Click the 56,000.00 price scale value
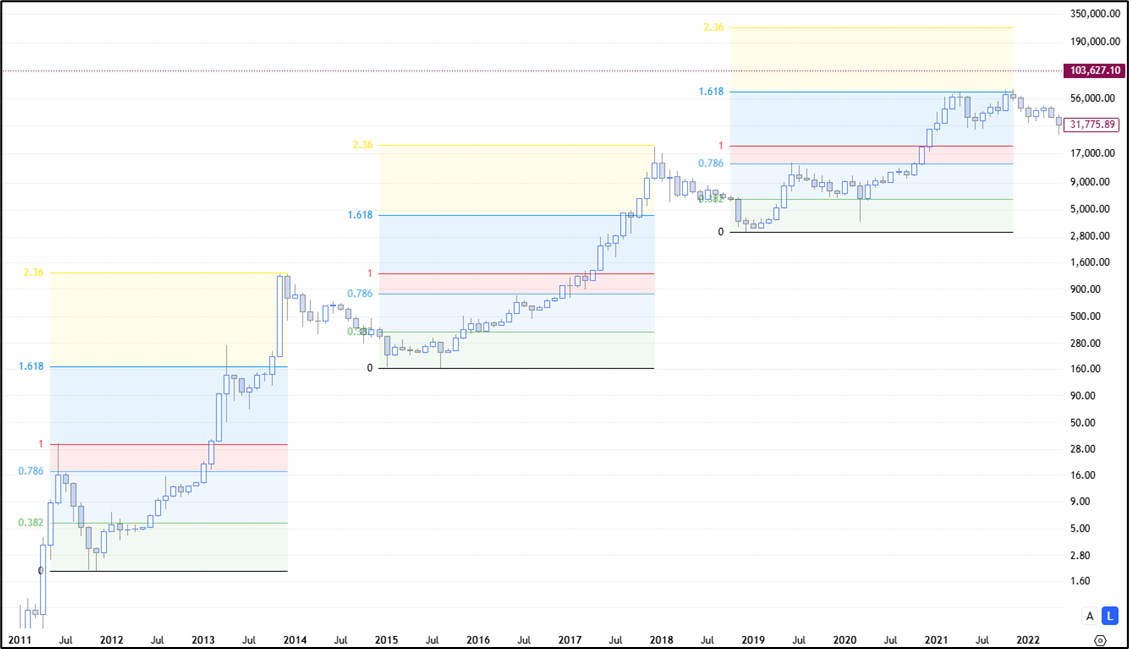 click(1092, 98)
